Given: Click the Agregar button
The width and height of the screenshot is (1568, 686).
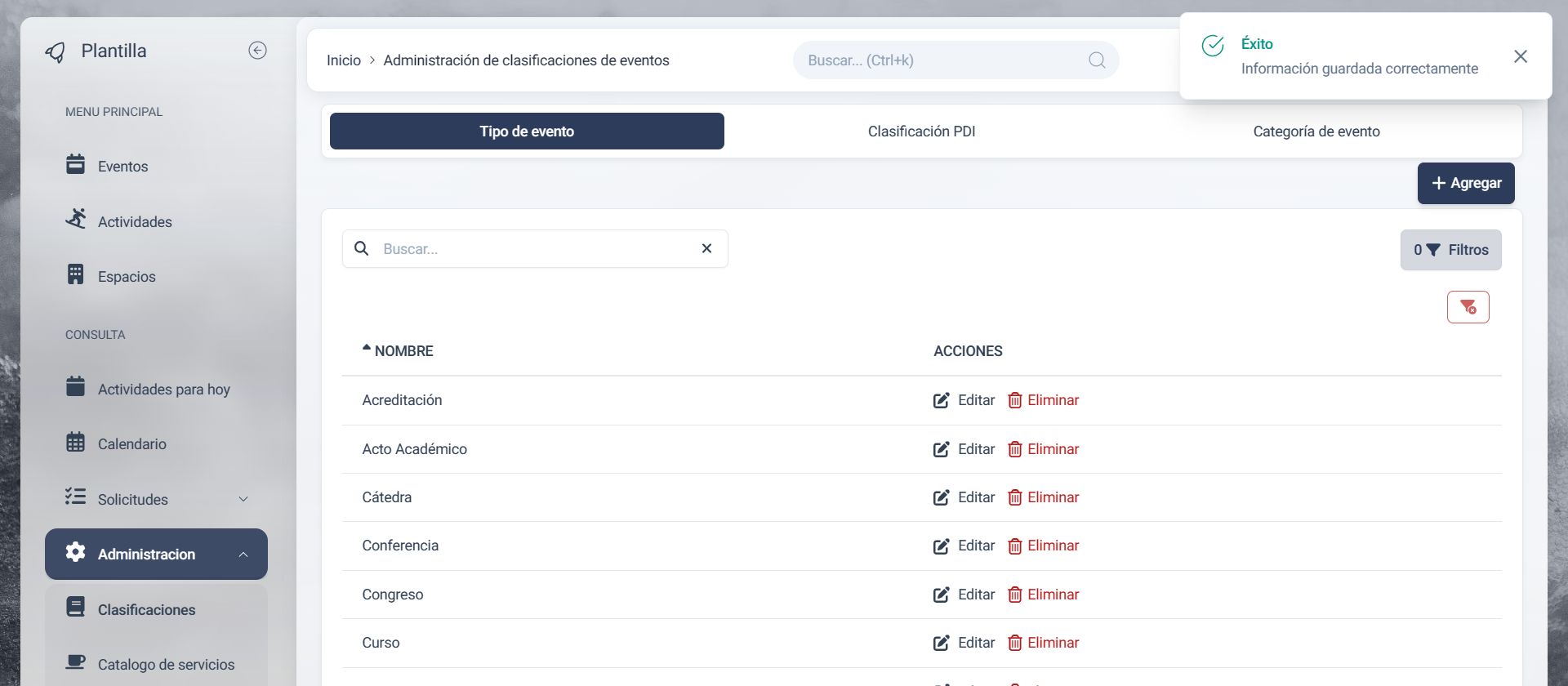Looking at the screenshot, I should point(1466,183).
